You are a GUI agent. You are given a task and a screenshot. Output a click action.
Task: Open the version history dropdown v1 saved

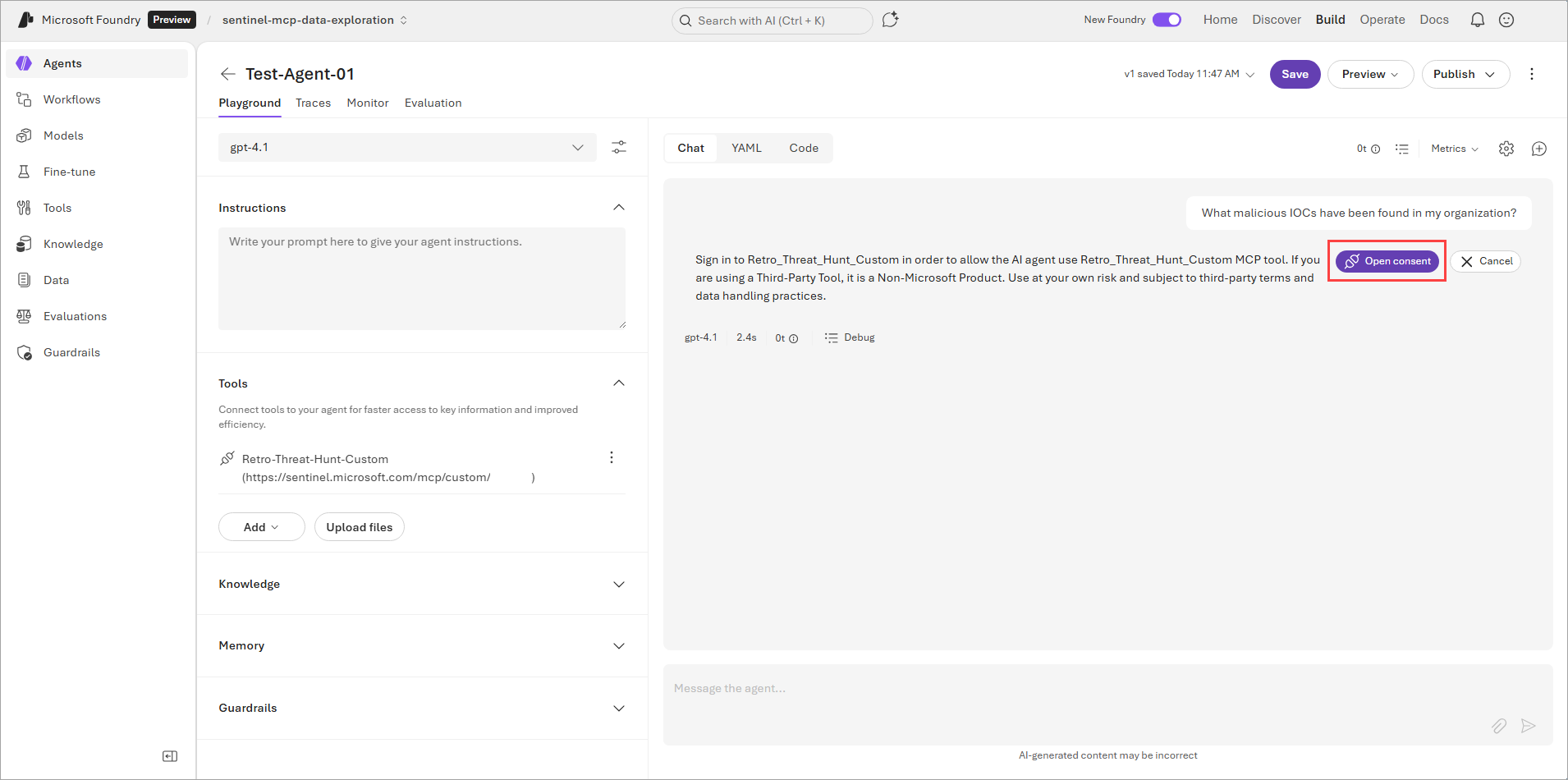1190,74
